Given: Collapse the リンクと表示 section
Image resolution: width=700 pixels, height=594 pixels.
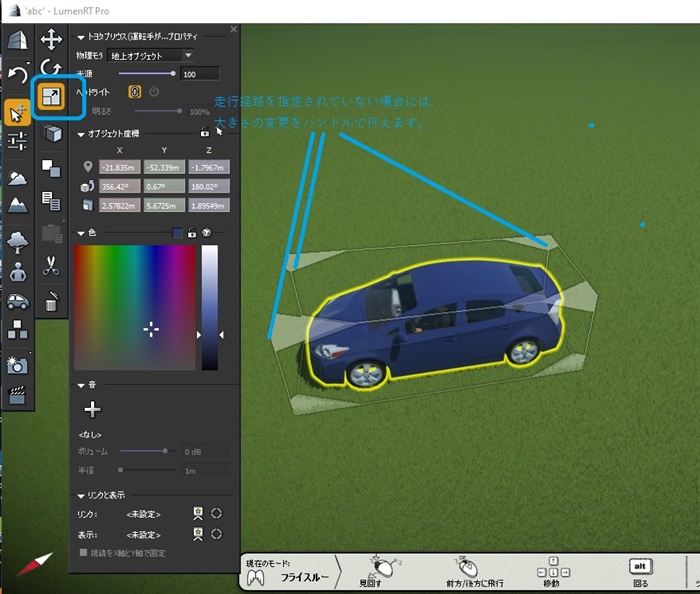Looking at the screenshot, I should [x=81, y=496].
